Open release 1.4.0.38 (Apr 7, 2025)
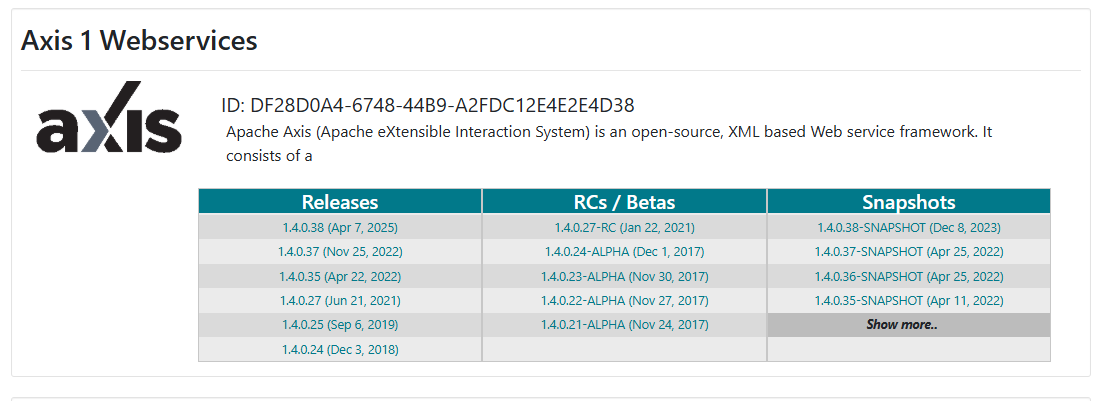This screenshot has height=401, width=1115. click(340, 228)
